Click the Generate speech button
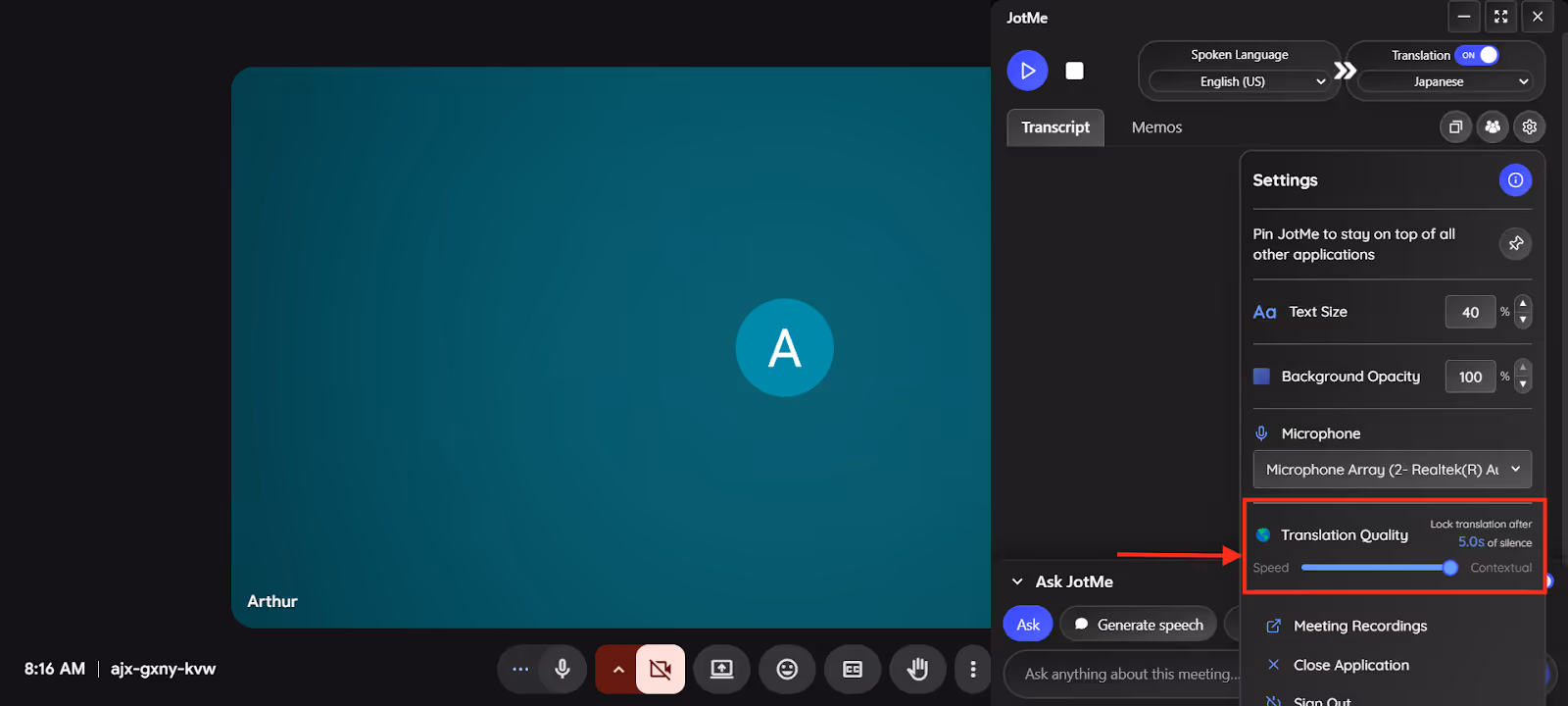 coord(1139,624)
